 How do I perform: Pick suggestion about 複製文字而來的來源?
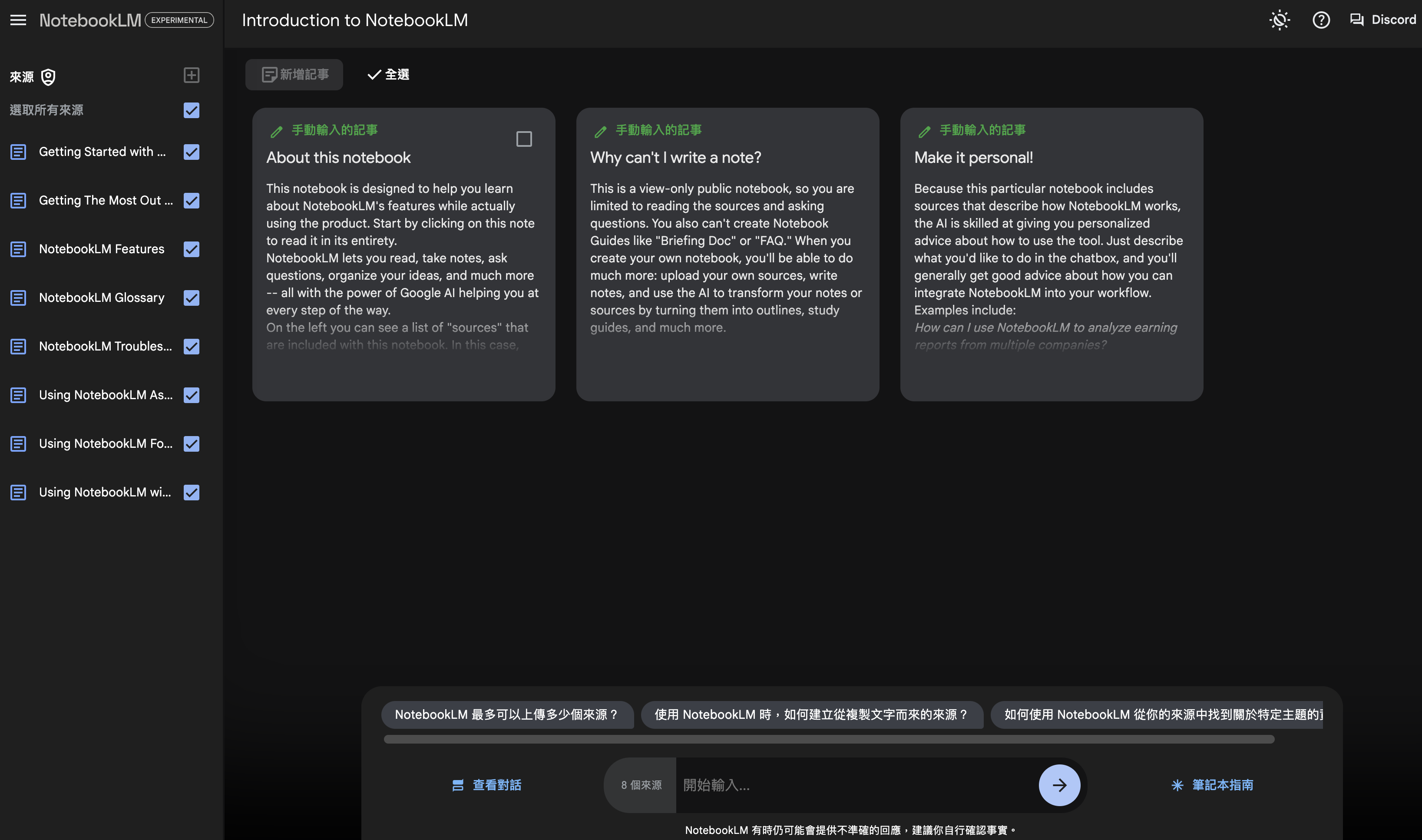812,715
